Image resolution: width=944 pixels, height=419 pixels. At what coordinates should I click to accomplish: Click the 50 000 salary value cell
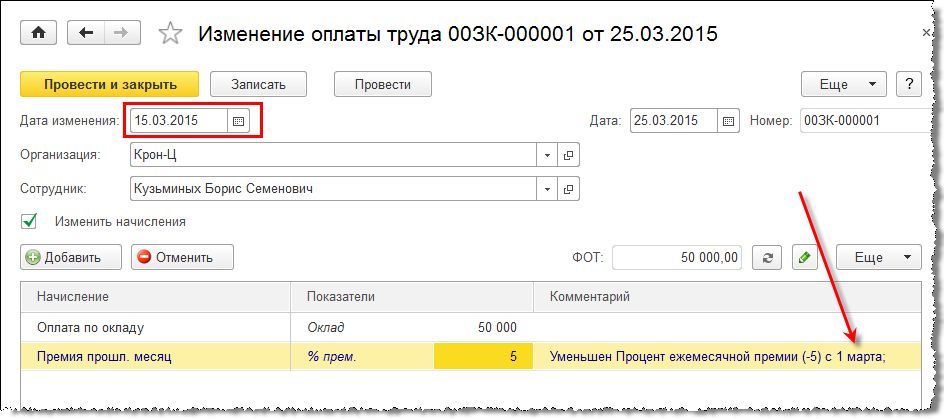(483, 327)
